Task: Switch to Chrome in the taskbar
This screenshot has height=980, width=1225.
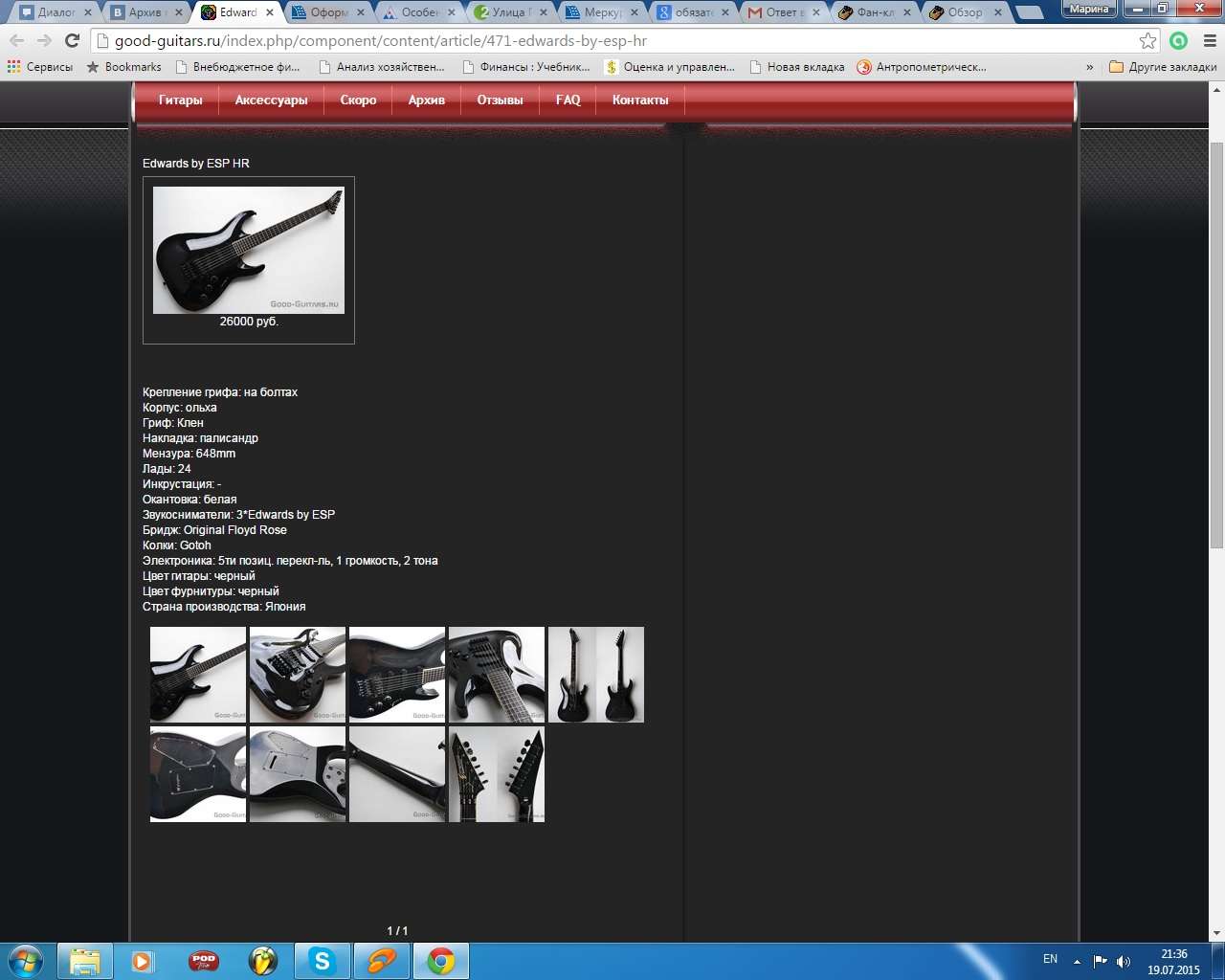Action: [440, 961]
